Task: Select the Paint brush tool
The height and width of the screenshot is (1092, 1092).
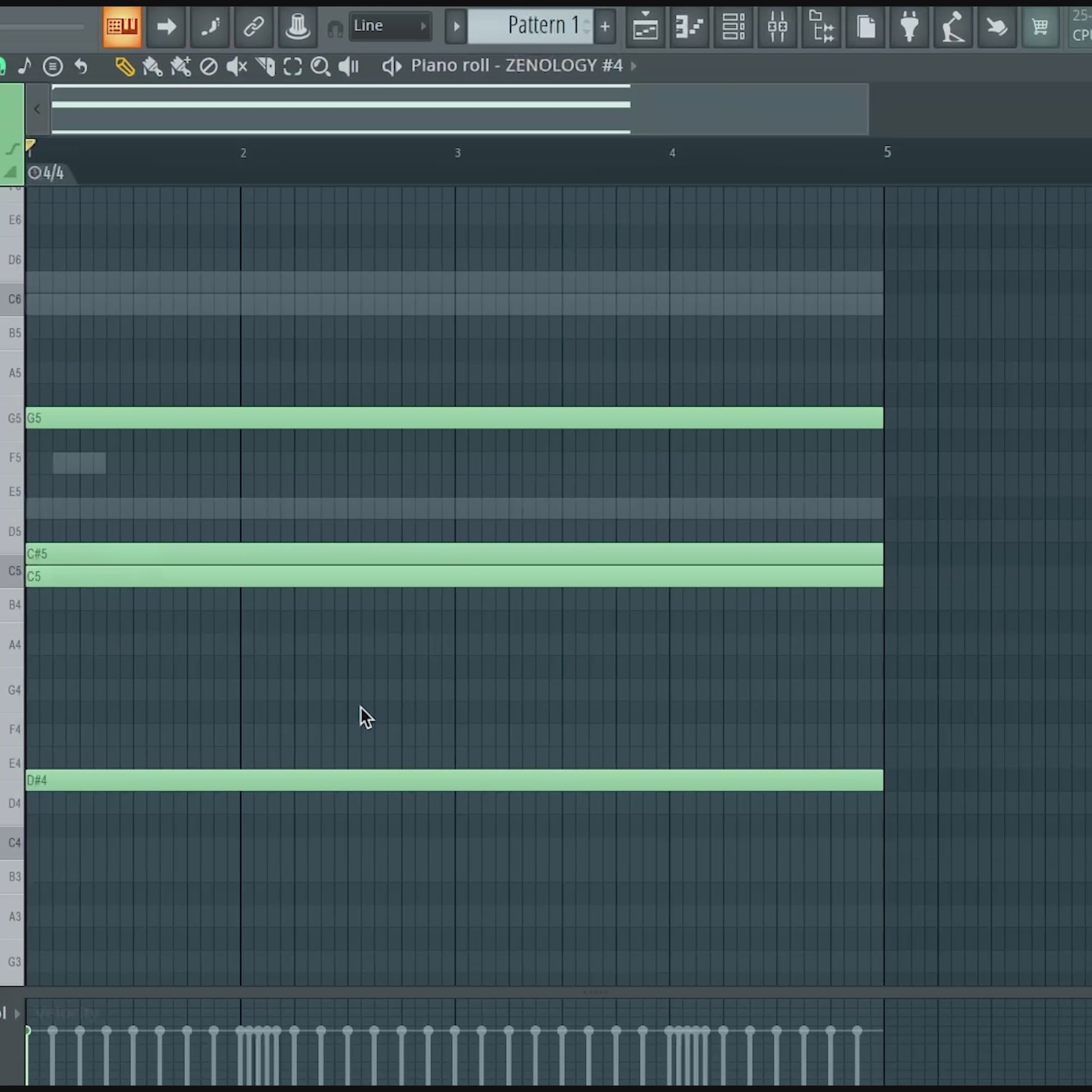Action: tap(152, 67)
